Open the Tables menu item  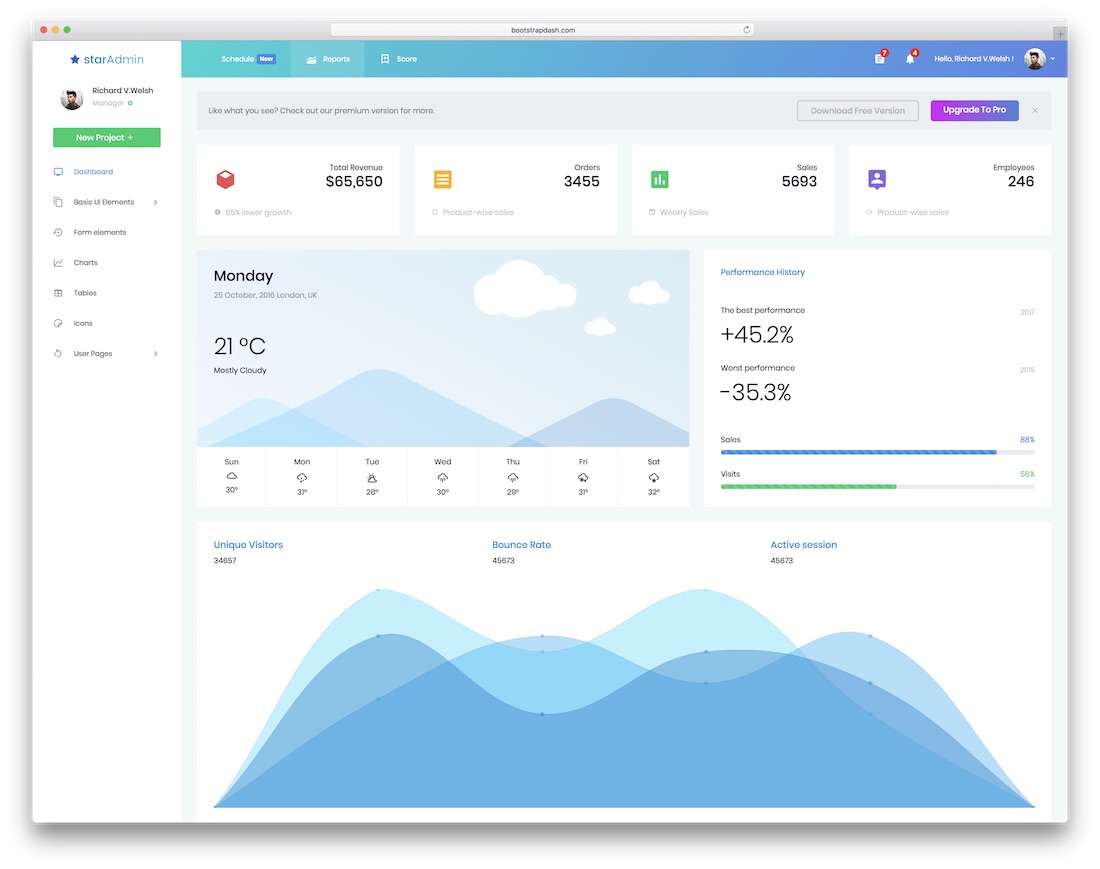pyautogui.click(x=85, y=293)
